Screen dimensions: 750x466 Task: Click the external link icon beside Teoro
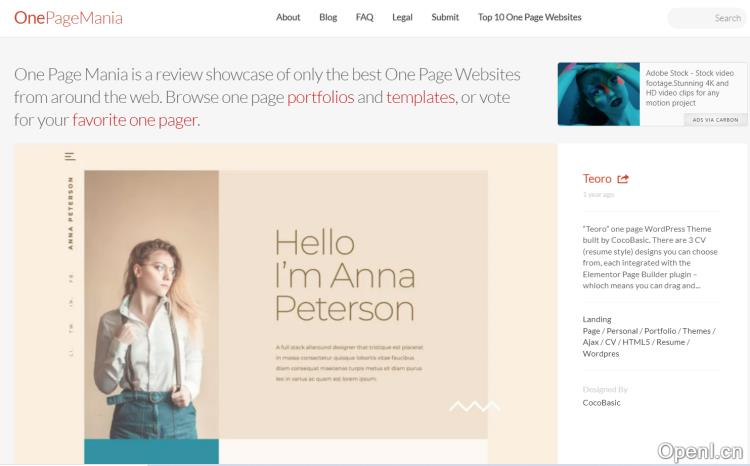point(623,179)
